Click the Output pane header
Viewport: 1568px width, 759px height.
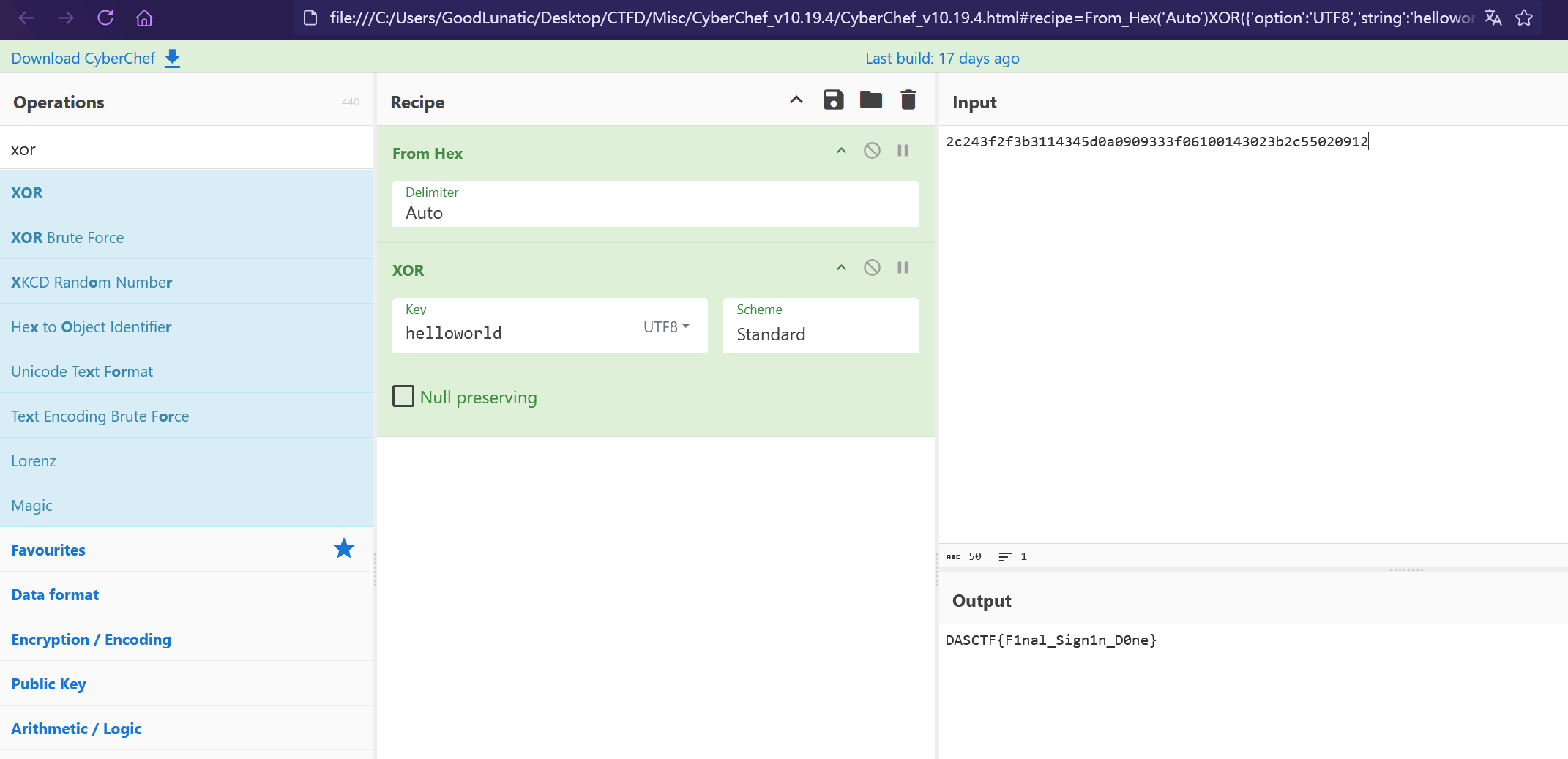(x=982, y=601)
